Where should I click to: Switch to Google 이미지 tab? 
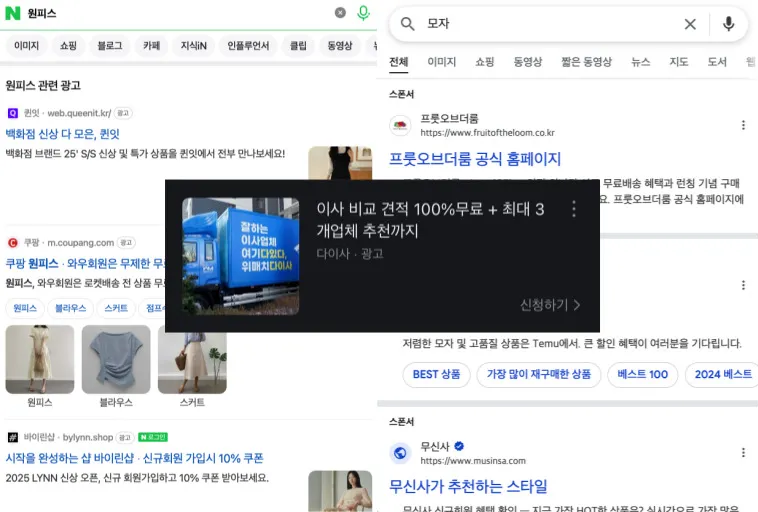[442, 62]
